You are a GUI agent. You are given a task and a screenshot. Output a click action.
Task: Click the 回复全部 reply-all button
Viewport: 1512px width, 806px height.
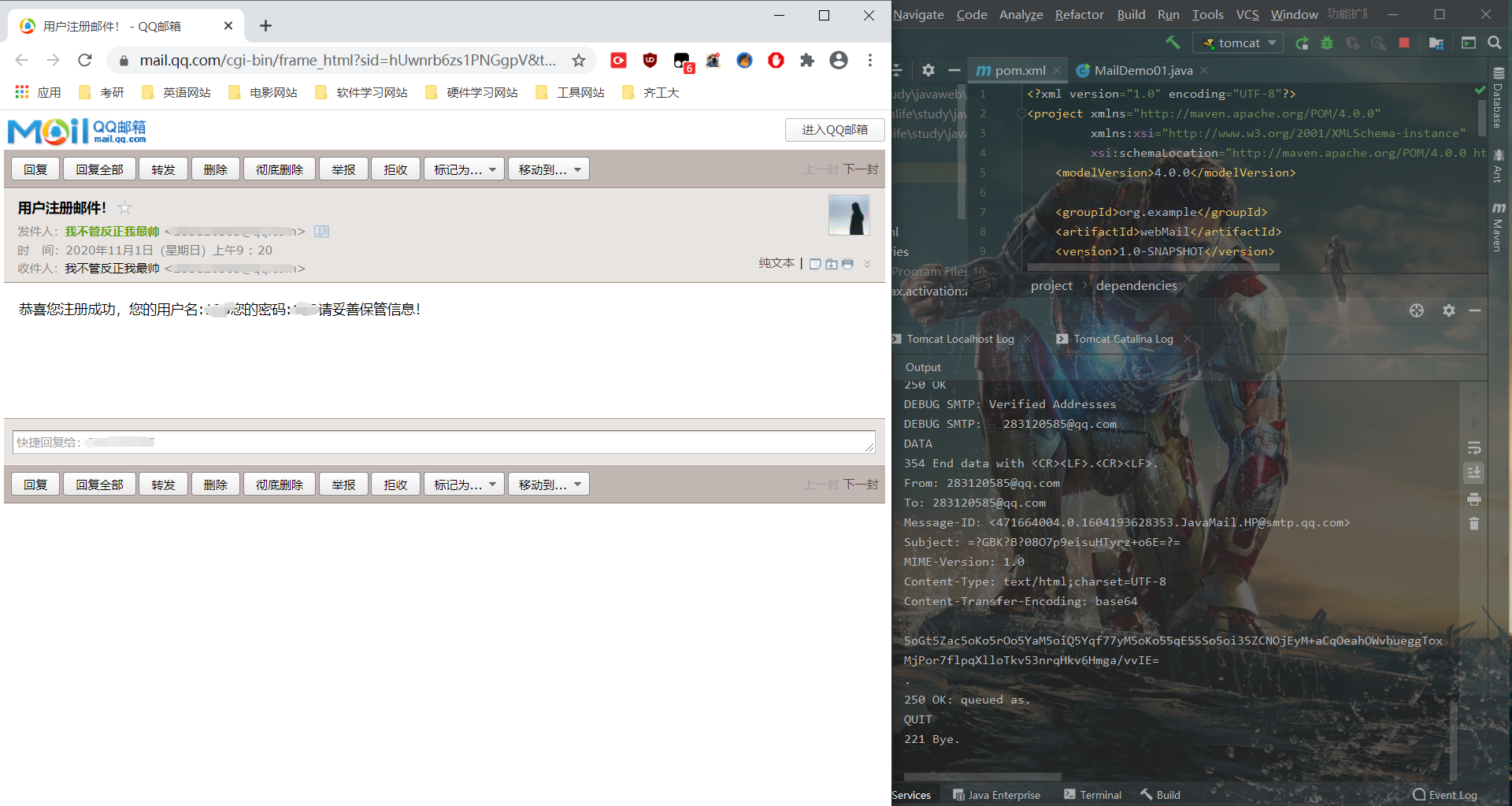coord(99,169)
